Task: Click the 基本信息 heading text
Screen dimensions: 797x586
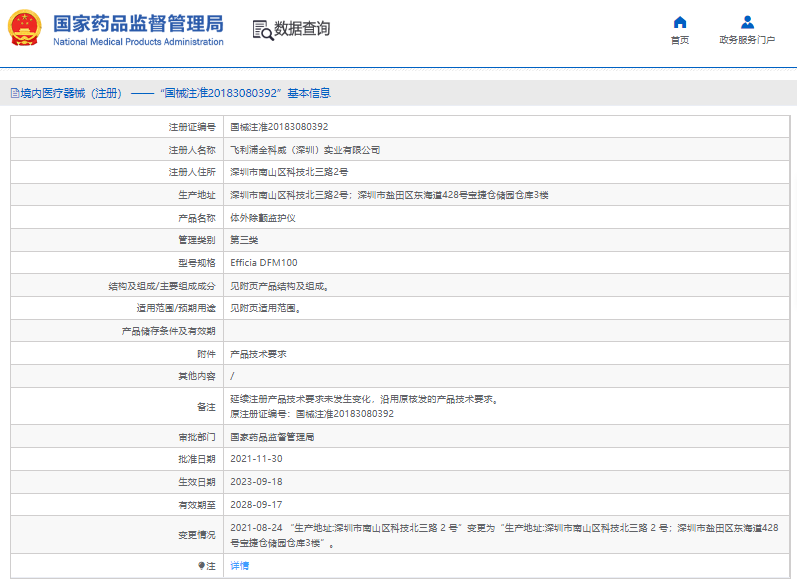Action: pyautogui.click(x=309, y=93)
